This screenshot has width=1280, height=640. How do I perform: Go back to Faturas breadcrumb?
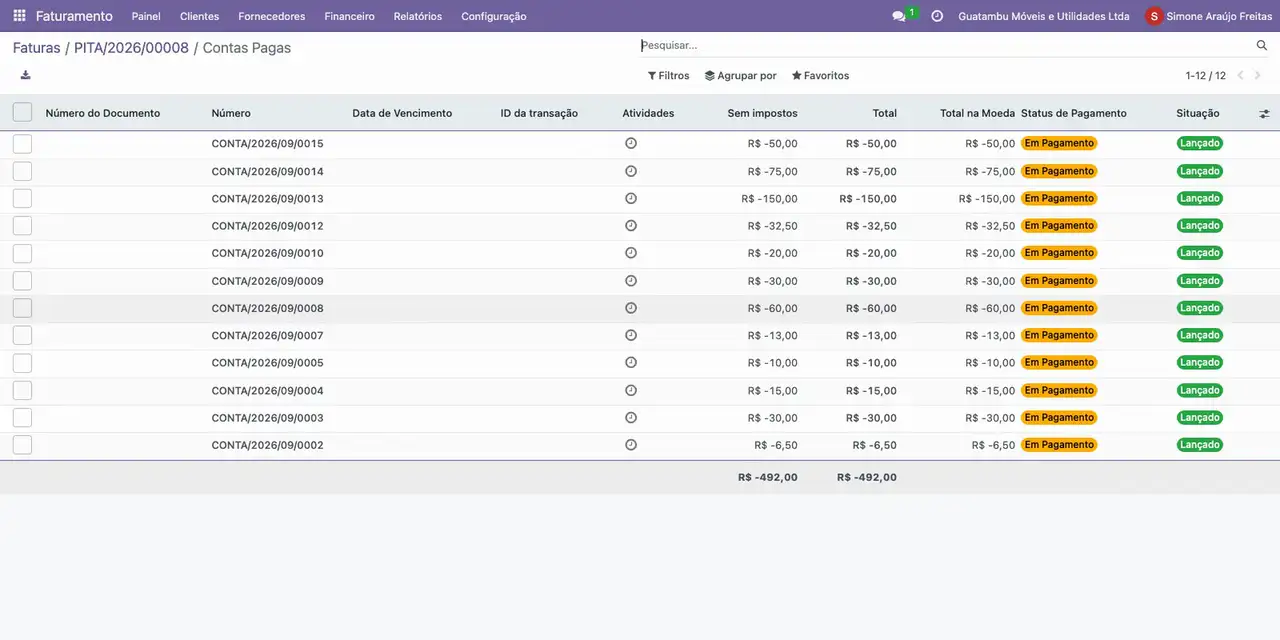coord(36,47)
